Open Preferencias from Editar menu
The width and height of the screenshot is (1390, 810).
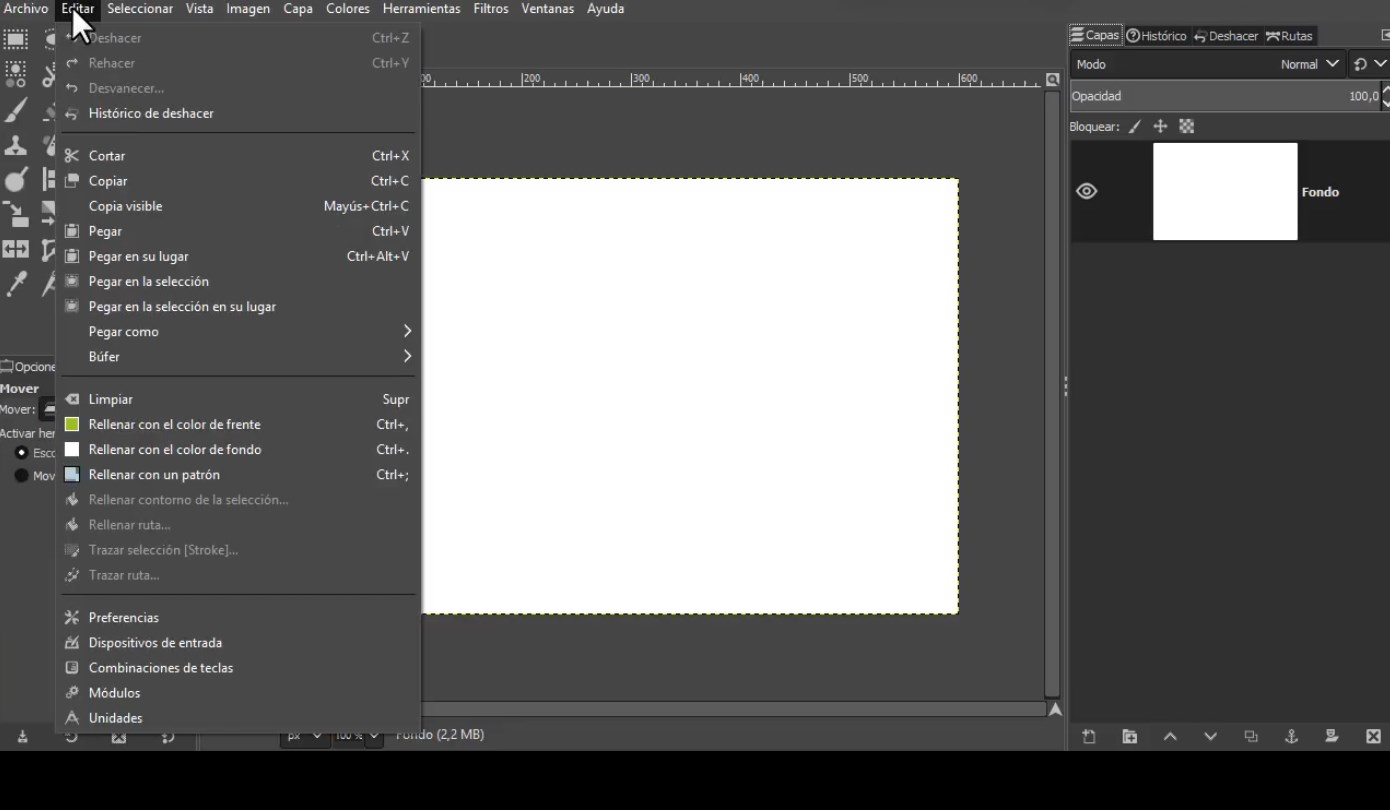click(238, 617)
